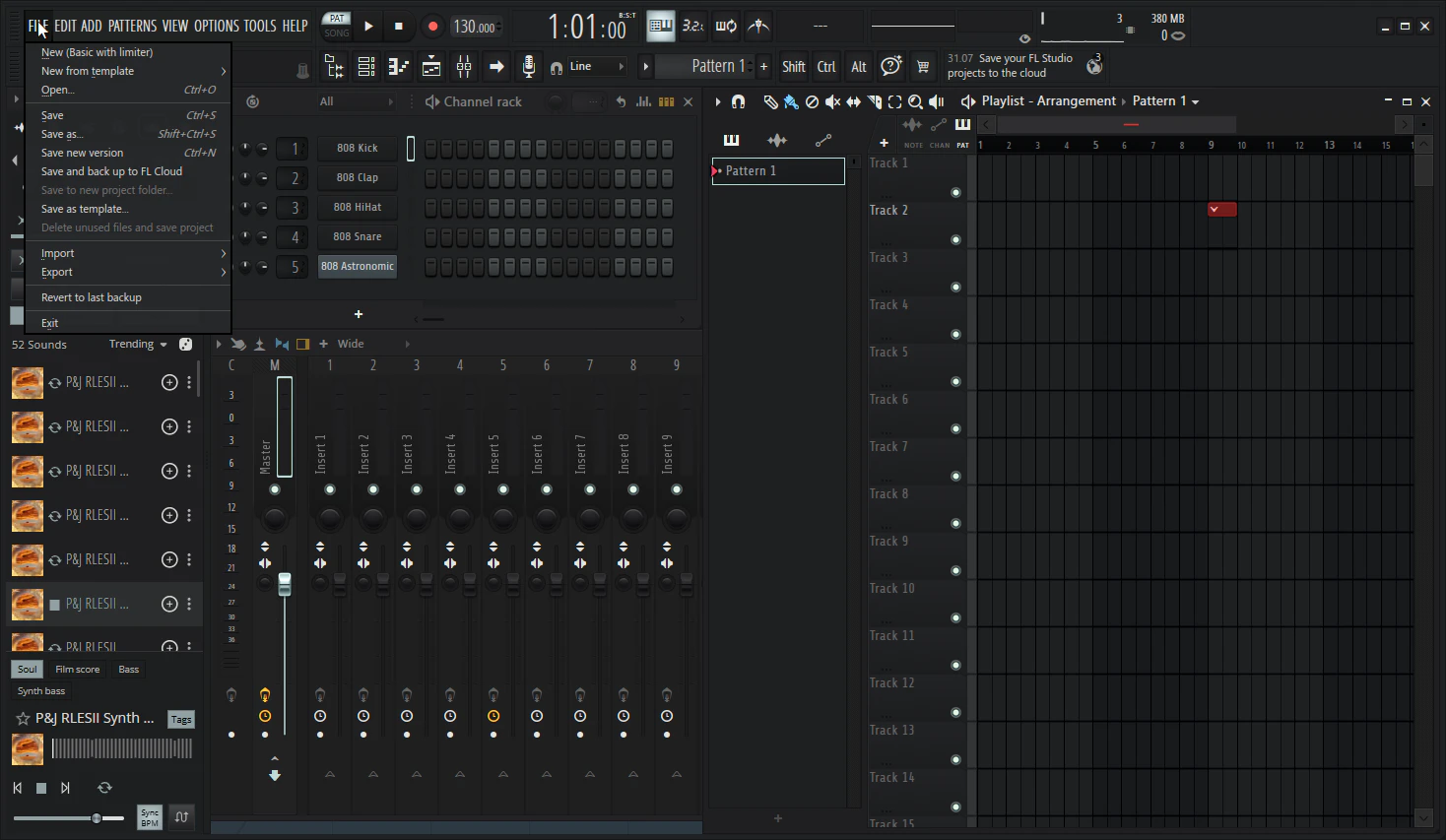Show automation clips in the picker panel
1446x840 pixels.
[x=823, y=140]
